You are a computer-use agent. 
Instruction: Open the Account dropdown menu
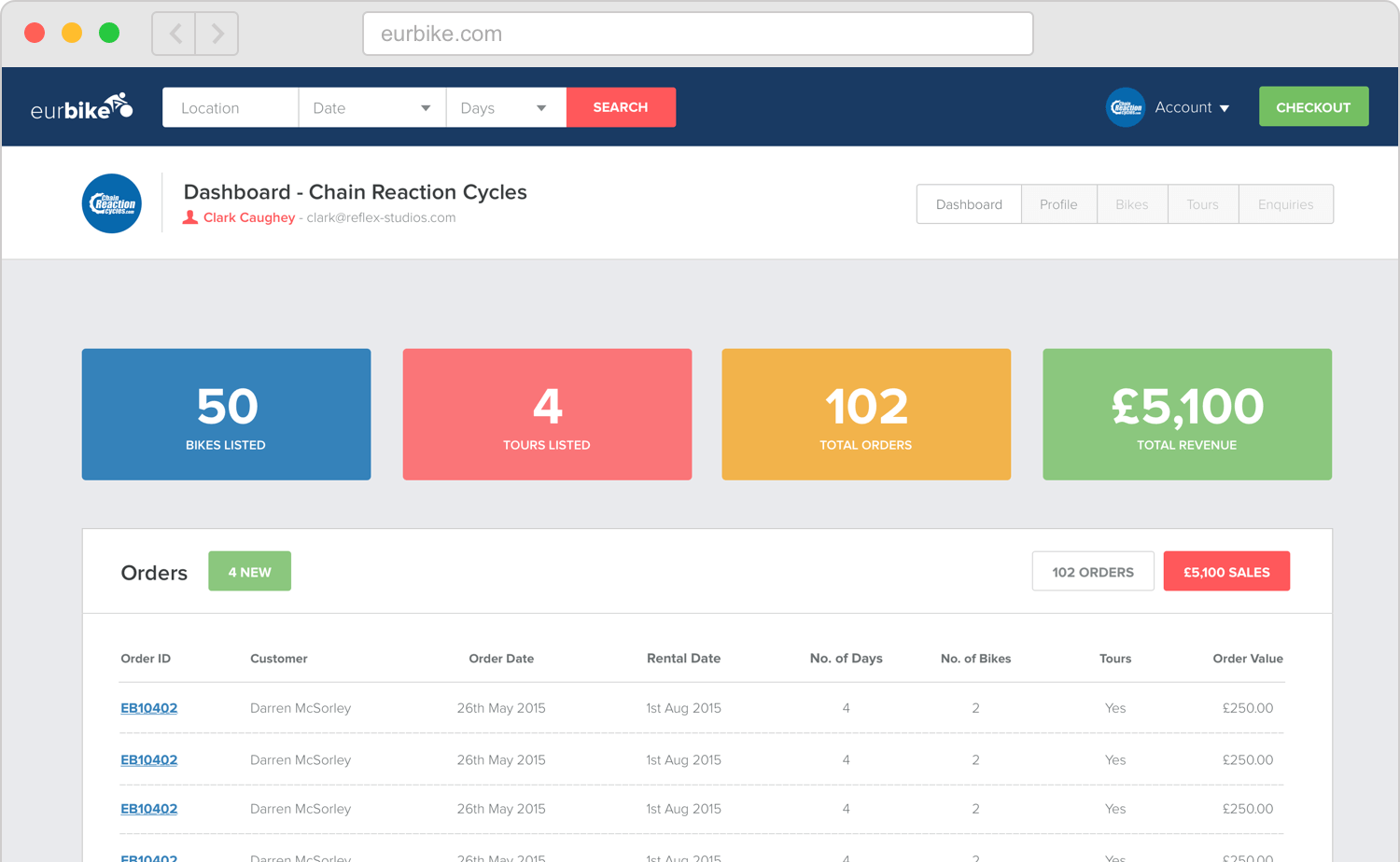point(1192,107)
